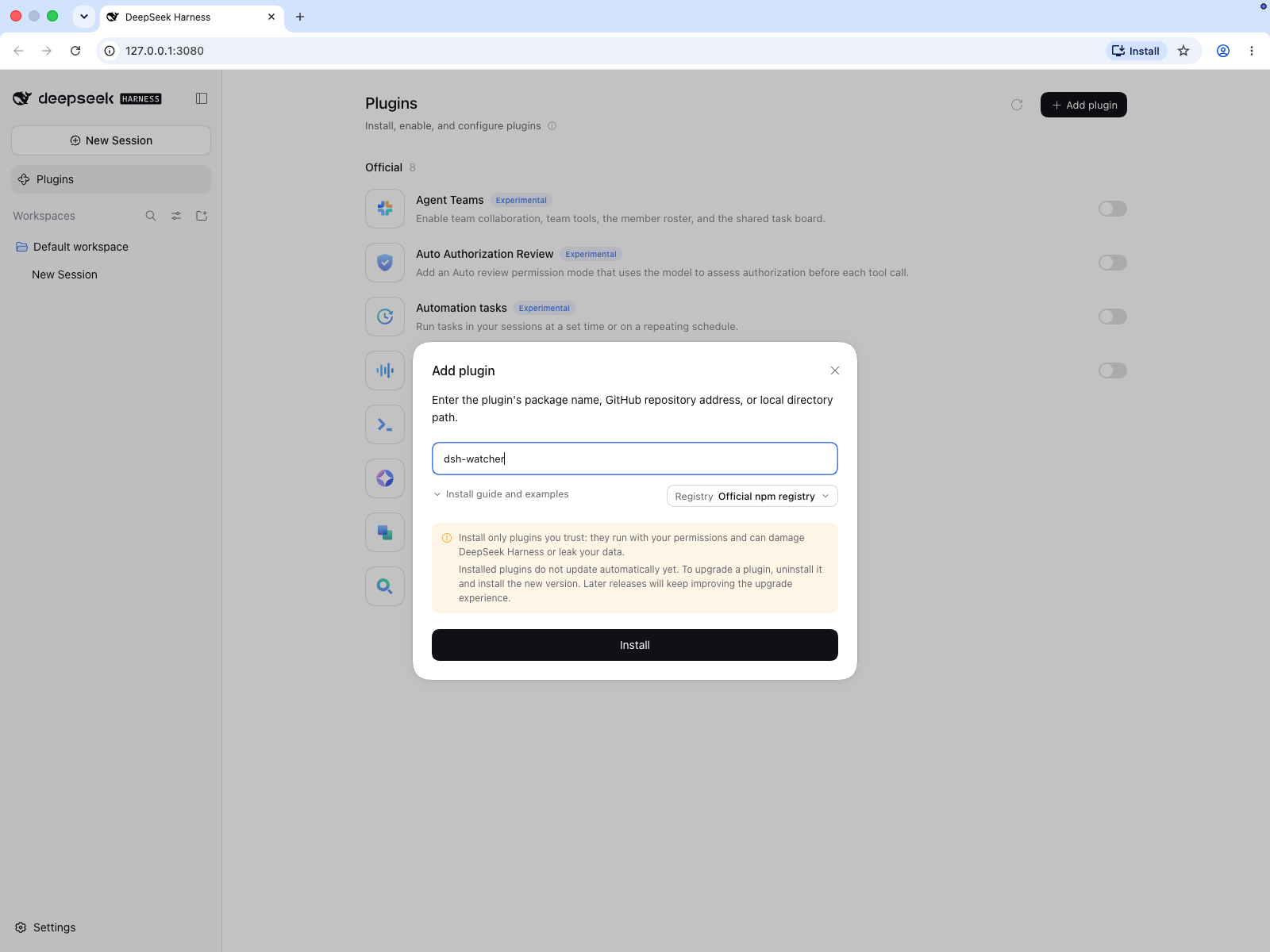Focus the plugin name input field
Image resolution: width=1270 pixels, height=952 pixels.
coord(635,459)
